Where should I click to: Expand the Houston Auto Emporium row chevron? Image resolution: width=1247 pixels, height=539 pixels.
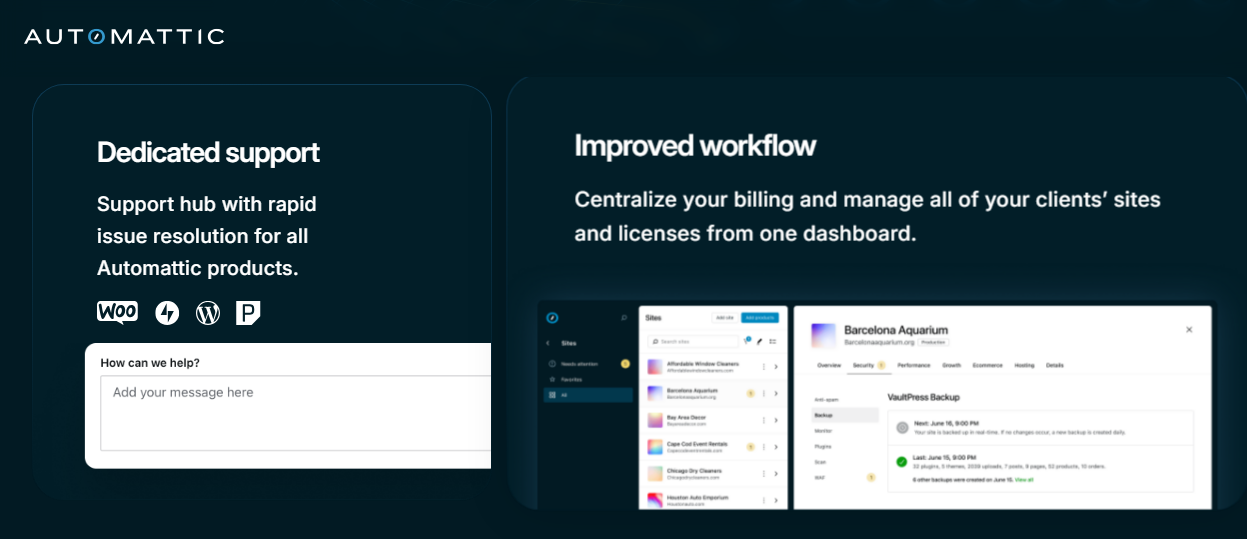point(776,499)
